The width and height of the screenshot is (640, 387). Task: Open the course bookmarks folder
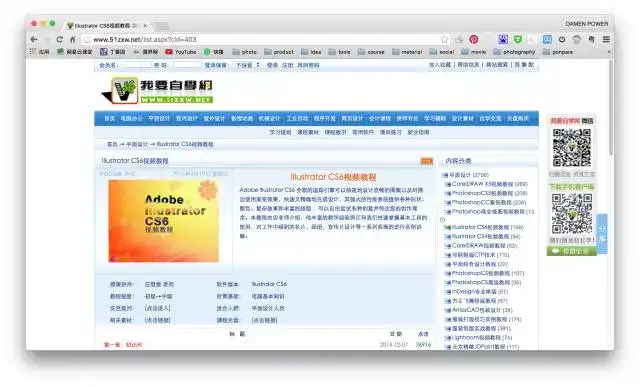(371, 52)
